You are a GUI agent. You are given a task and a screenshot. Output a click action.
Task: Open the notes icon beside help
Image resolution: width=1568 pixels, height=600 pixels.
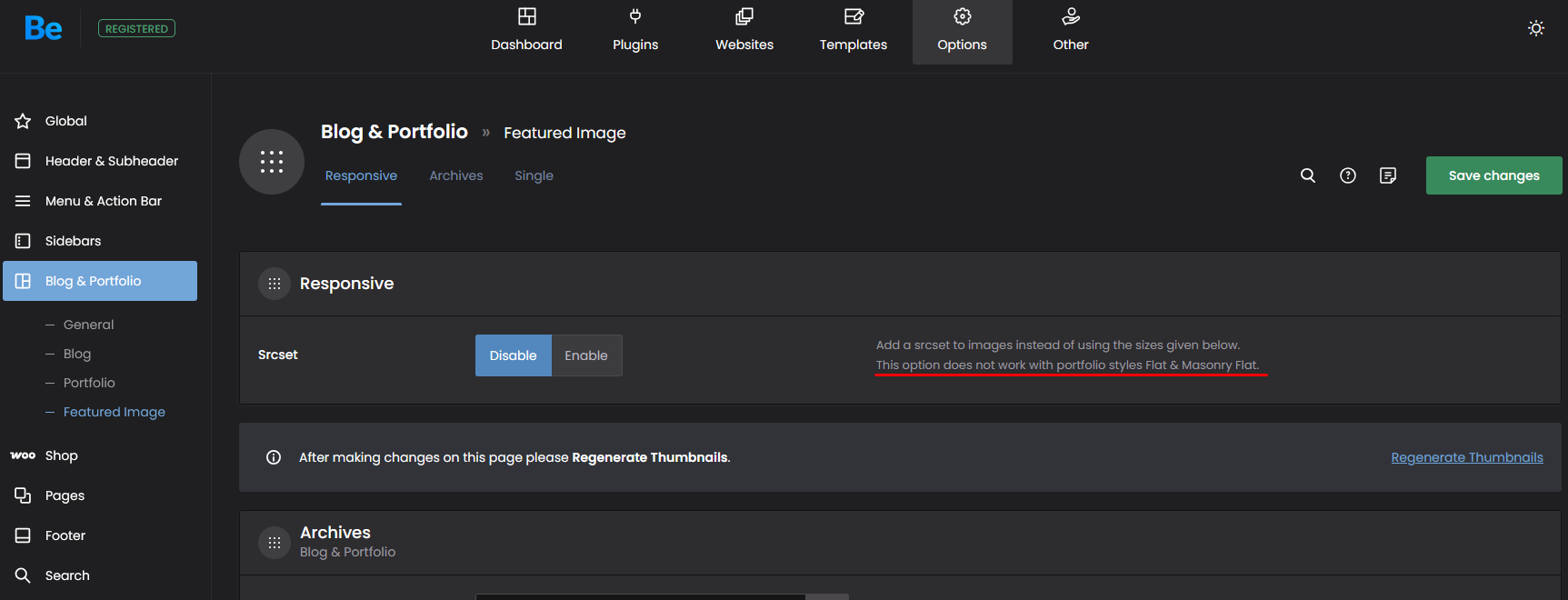(1387, 175)
